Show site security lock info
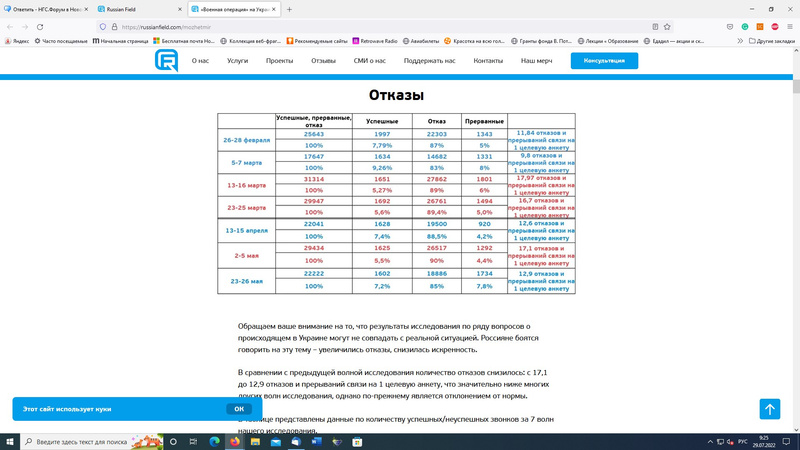 (114, 27)
